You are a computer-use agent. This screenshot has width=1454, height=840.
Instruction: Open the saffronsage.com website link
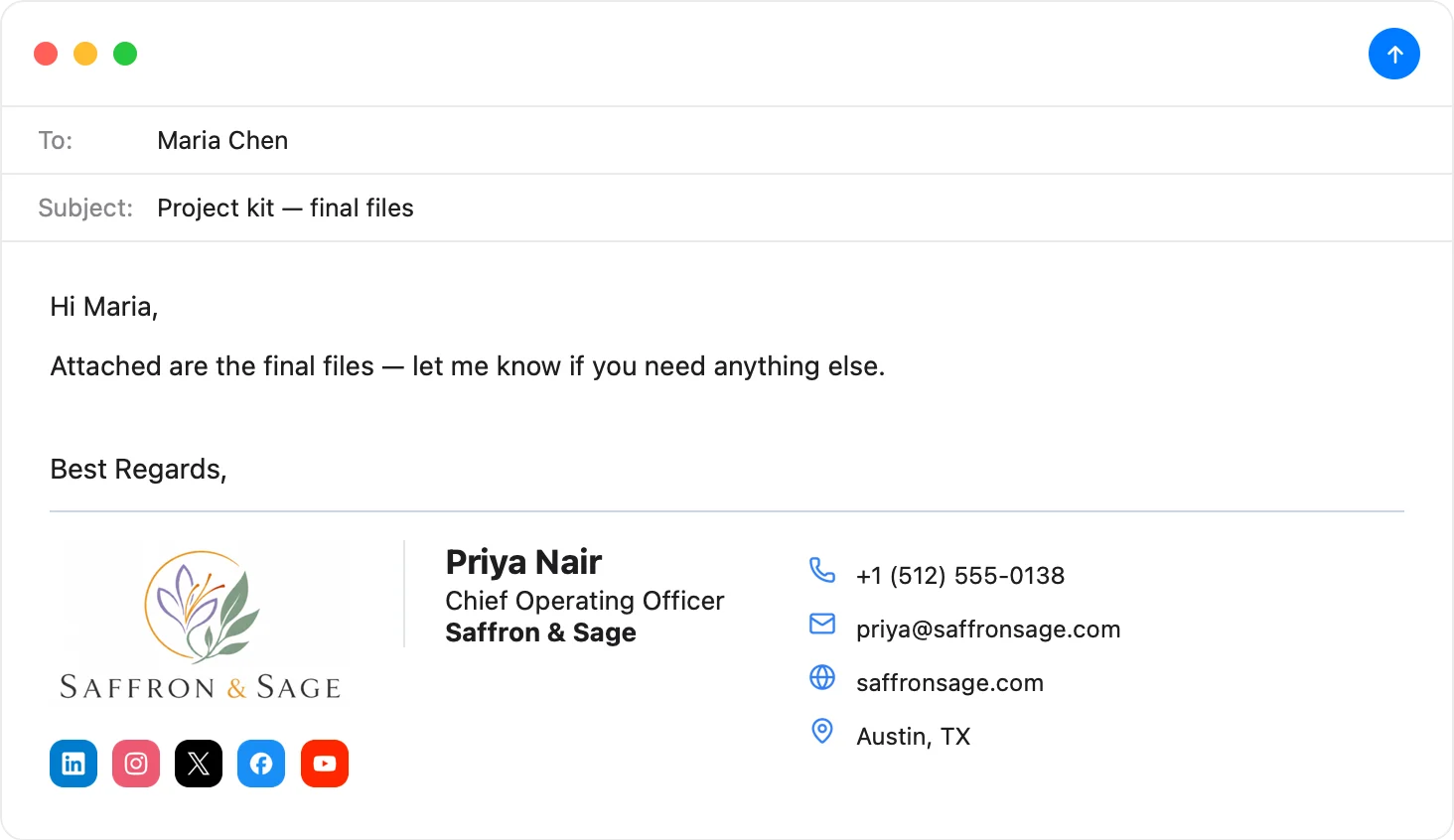[949, 683]
